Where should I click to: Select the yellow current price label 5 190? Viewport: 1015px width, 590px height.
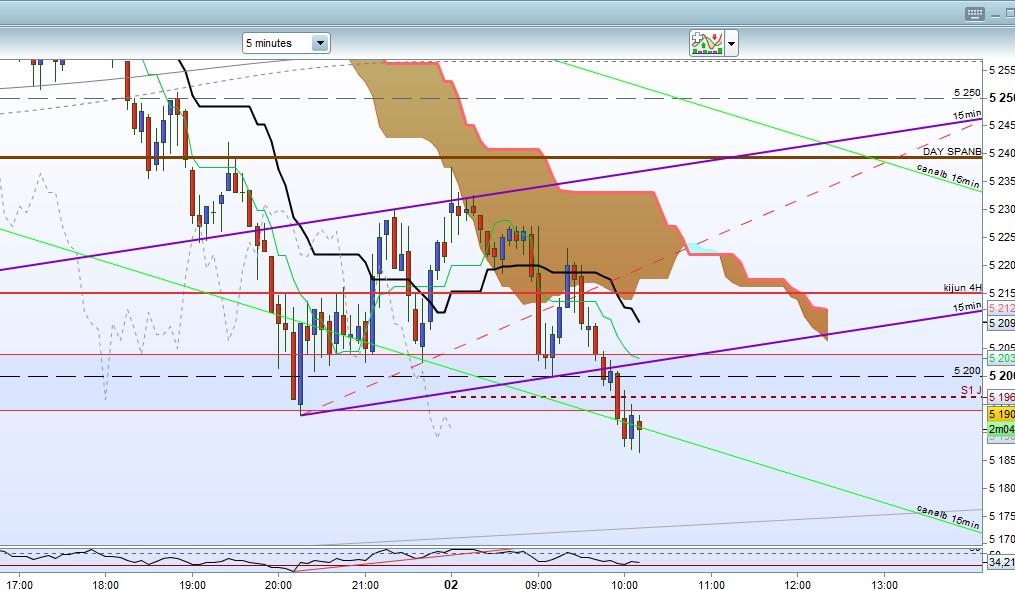1001,414
